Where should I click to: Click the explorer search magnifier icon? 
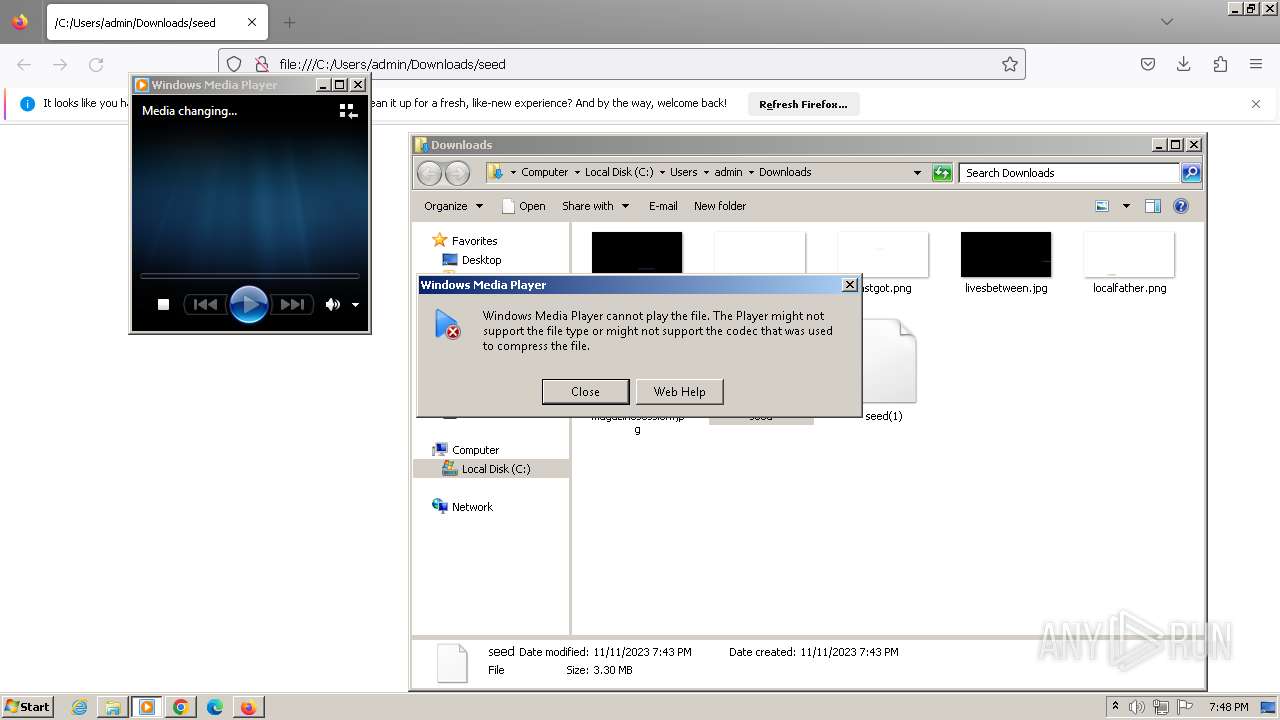(1191, 173)
